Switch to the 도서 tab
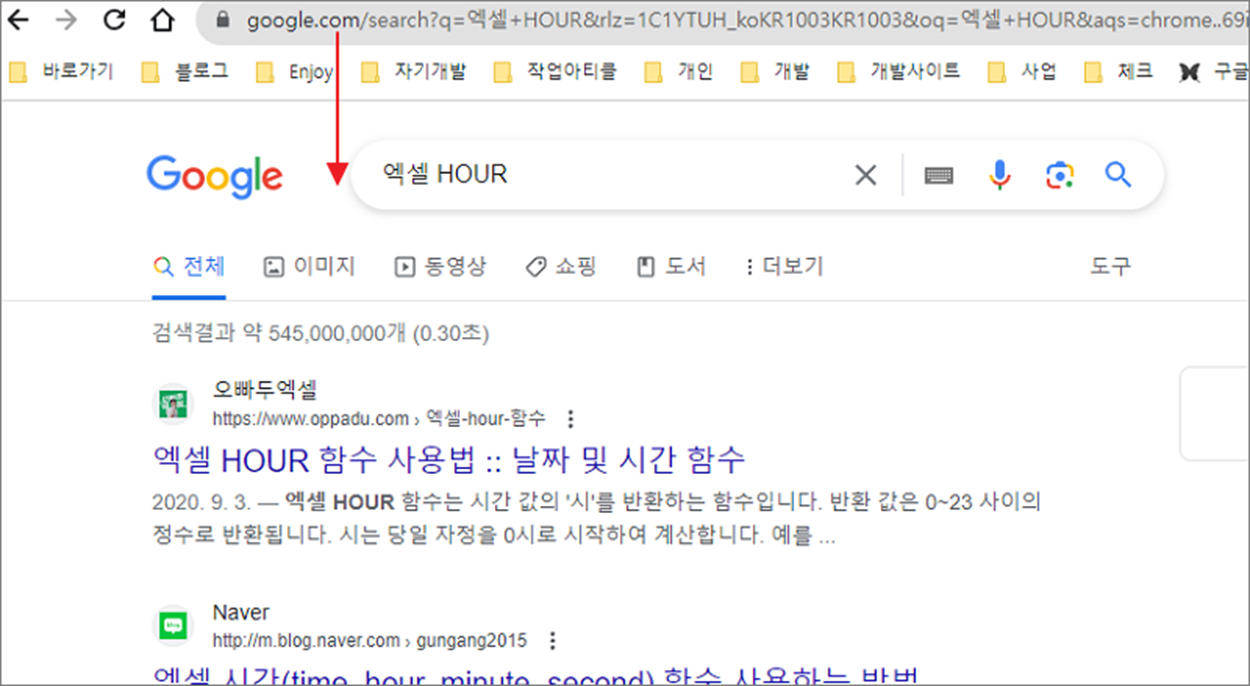Screen dimensions: 1250x686 click(x=672, y=267)
